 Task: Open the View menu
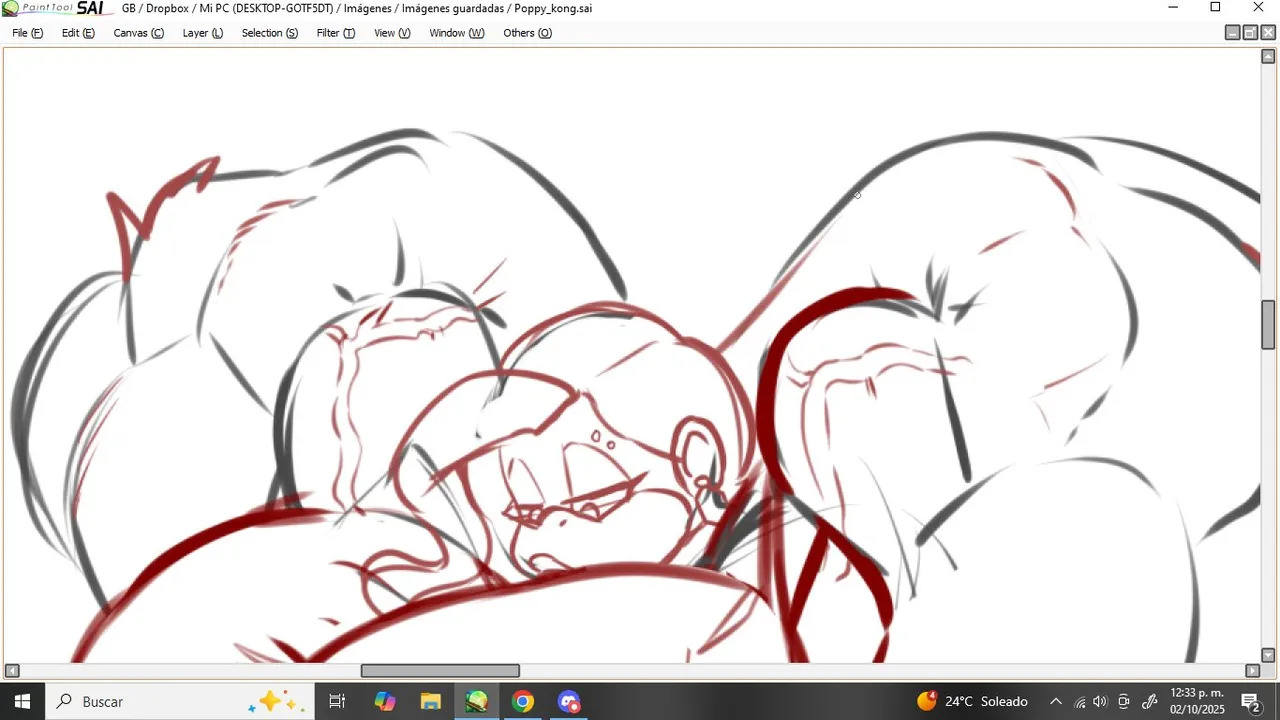tap(392, 33)
